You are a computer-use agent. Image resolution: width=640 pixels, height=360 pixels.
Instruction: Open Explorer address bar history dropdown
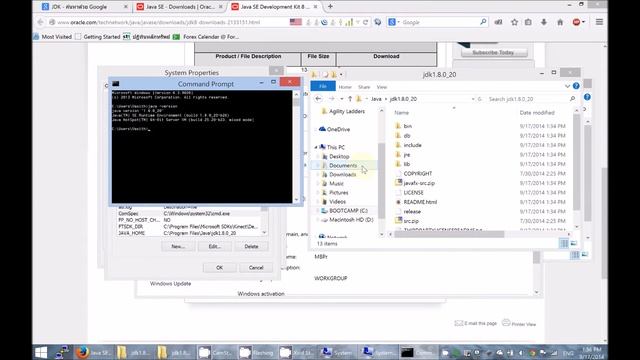coord(473,99)
